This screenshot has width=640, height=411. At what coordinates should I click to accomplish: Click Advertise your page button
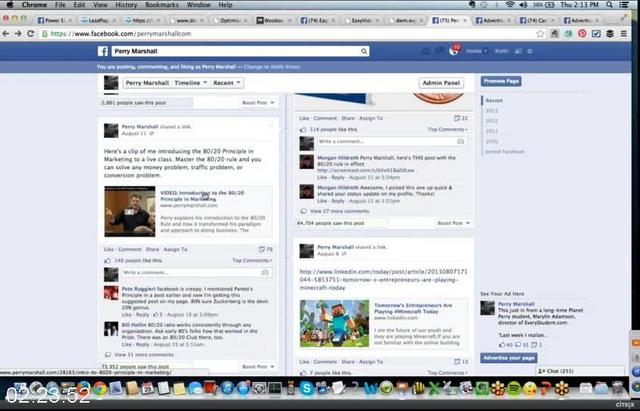509,358
